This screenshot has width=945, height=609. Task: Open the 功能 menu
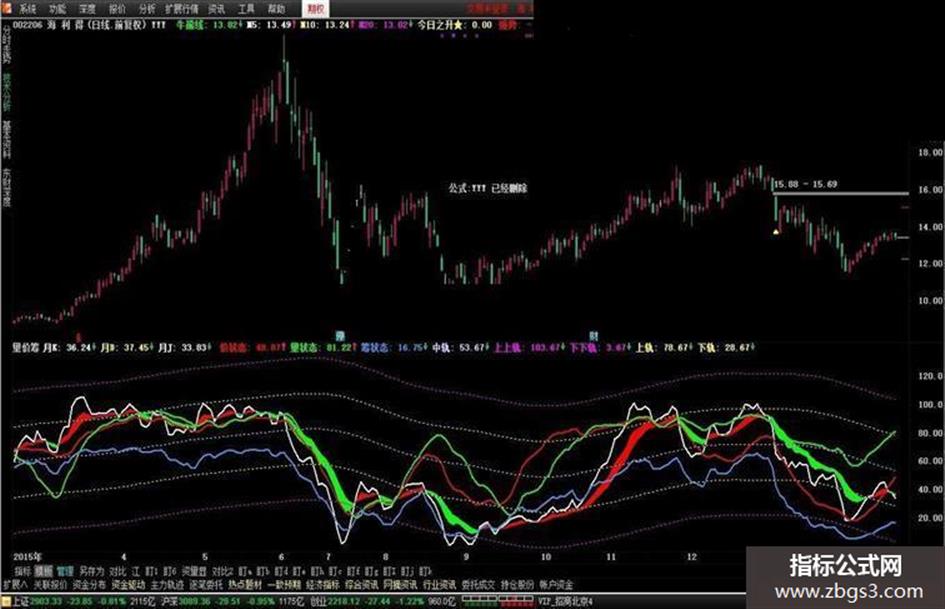tap(58, 9)
